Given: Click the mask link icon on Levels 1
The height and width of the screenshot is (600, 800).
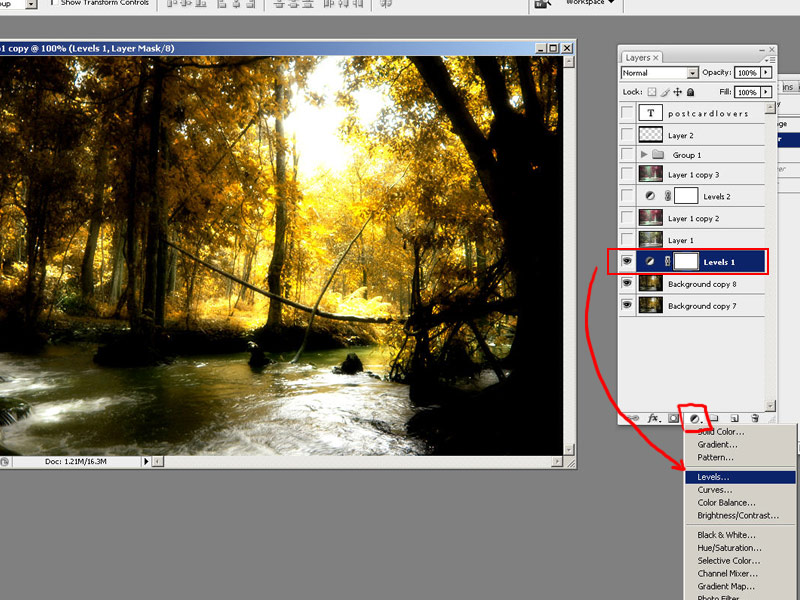Looking at the screenshot, I should click(x=667, y=261).
